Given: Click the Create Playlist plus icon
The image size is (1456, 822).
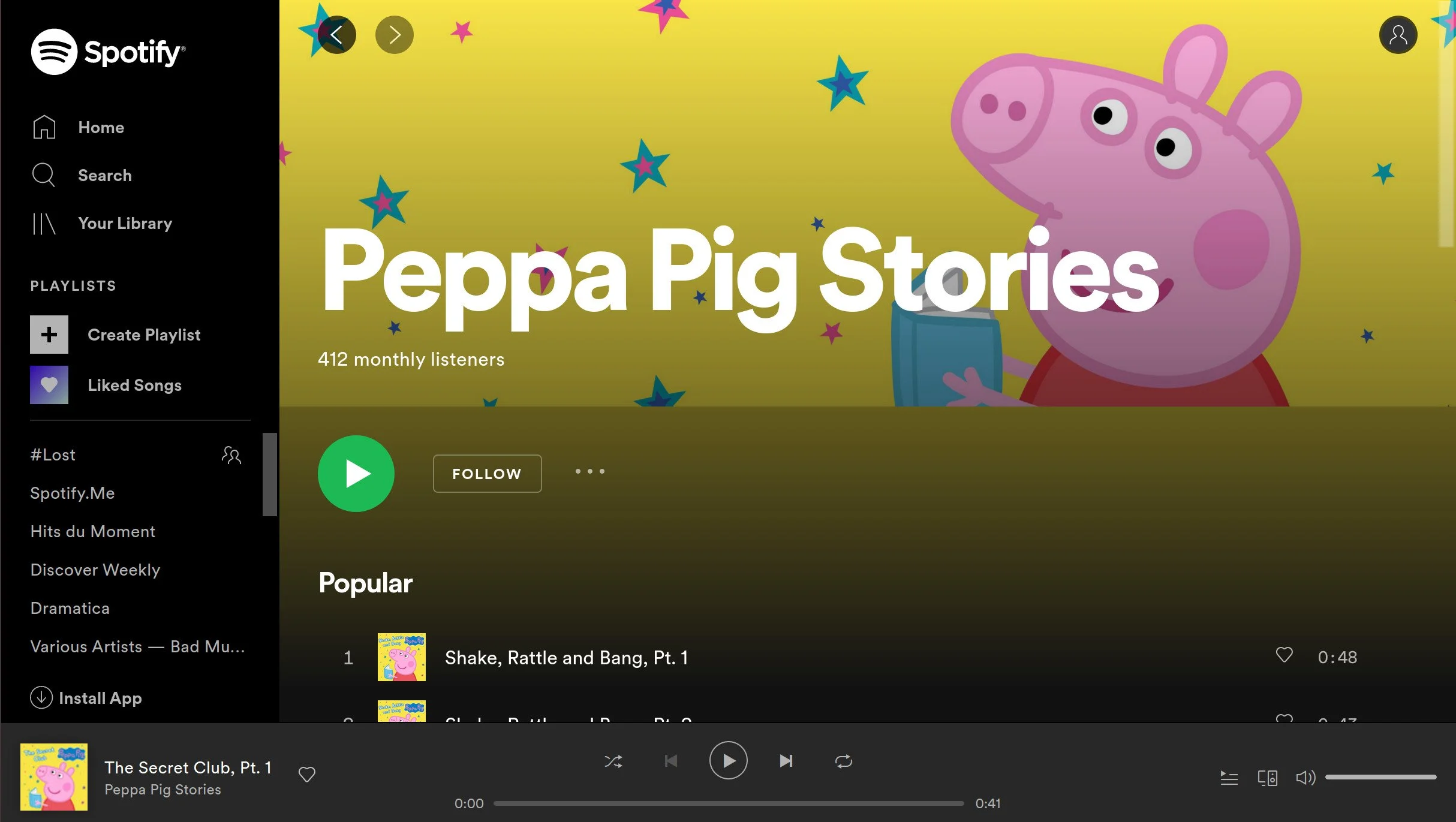Looking at the screenshot, I should click(x=49, y=335).
